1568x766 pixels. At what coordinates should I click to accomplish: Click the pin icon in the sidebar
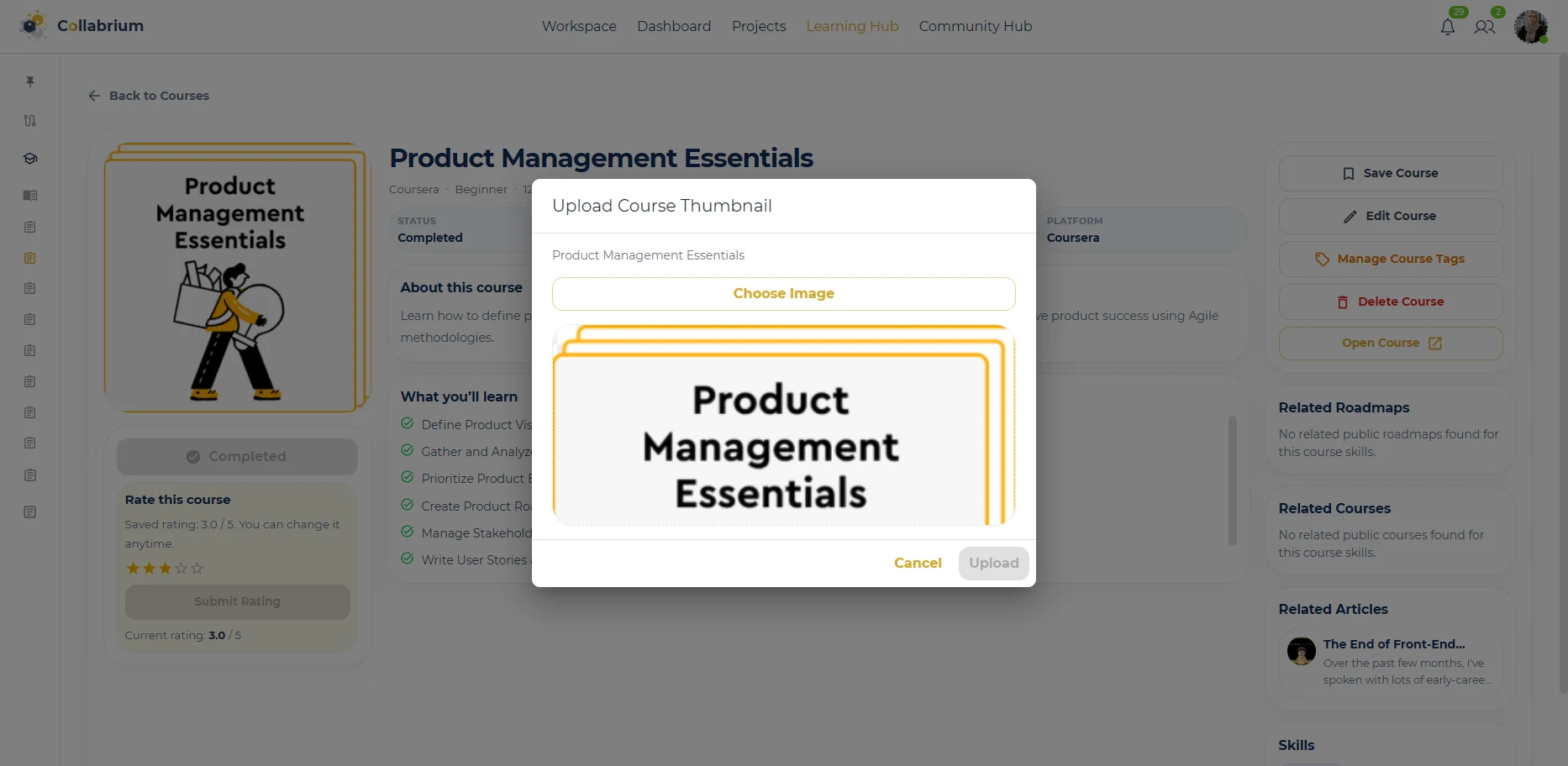point(30,81)
